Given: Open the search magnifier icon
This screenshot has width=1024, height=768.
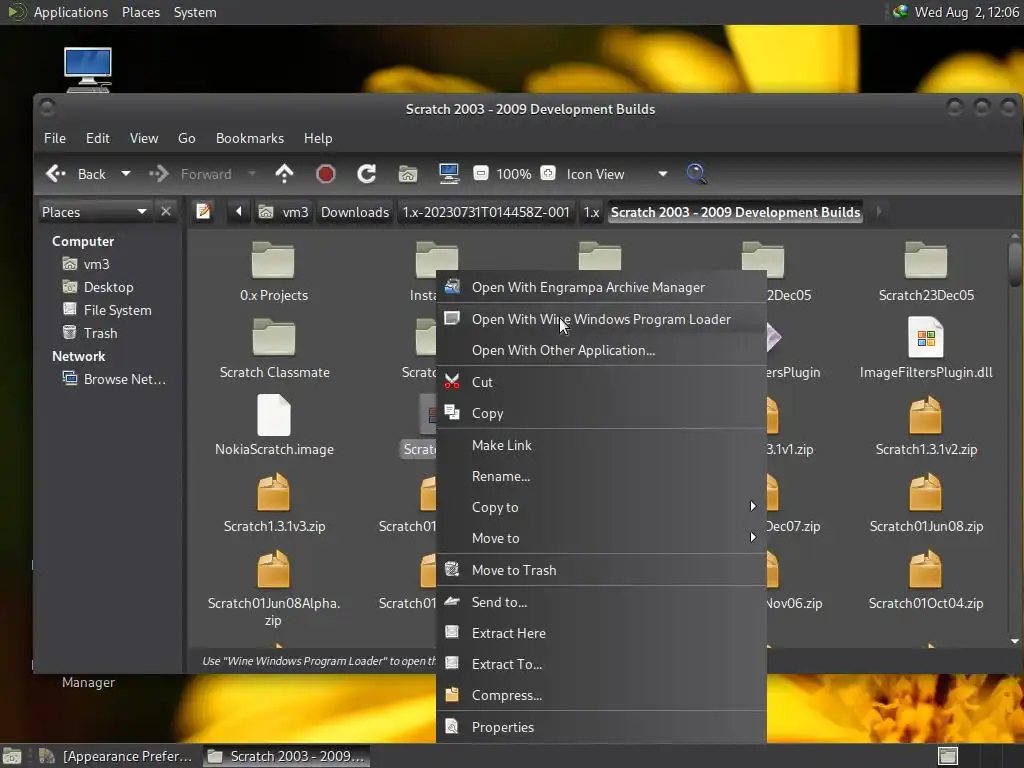Looking at the screenshot, I should tap(696, 174).
